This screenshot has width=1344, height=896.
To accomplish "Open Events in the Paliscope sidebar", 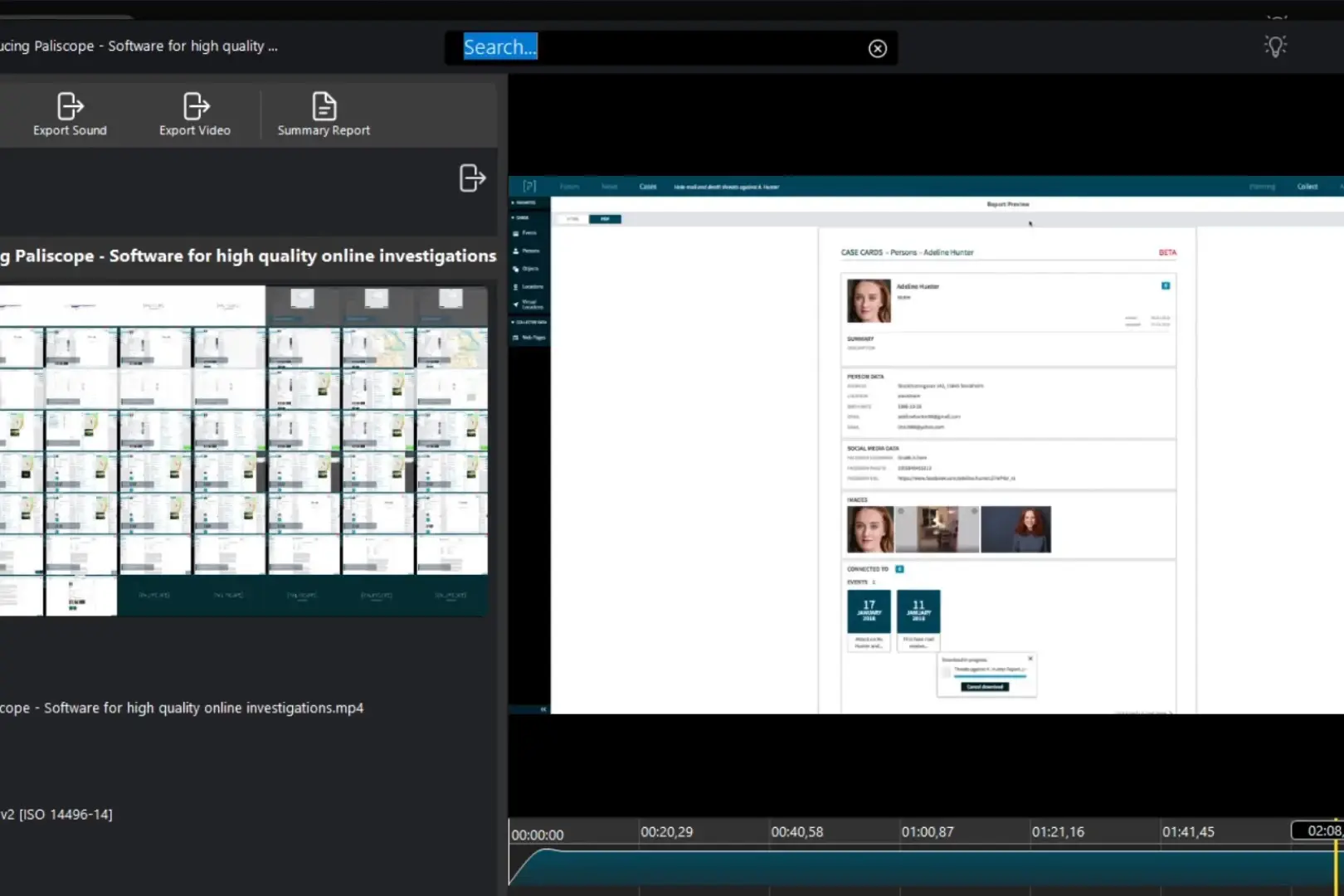I will [531, 233].
